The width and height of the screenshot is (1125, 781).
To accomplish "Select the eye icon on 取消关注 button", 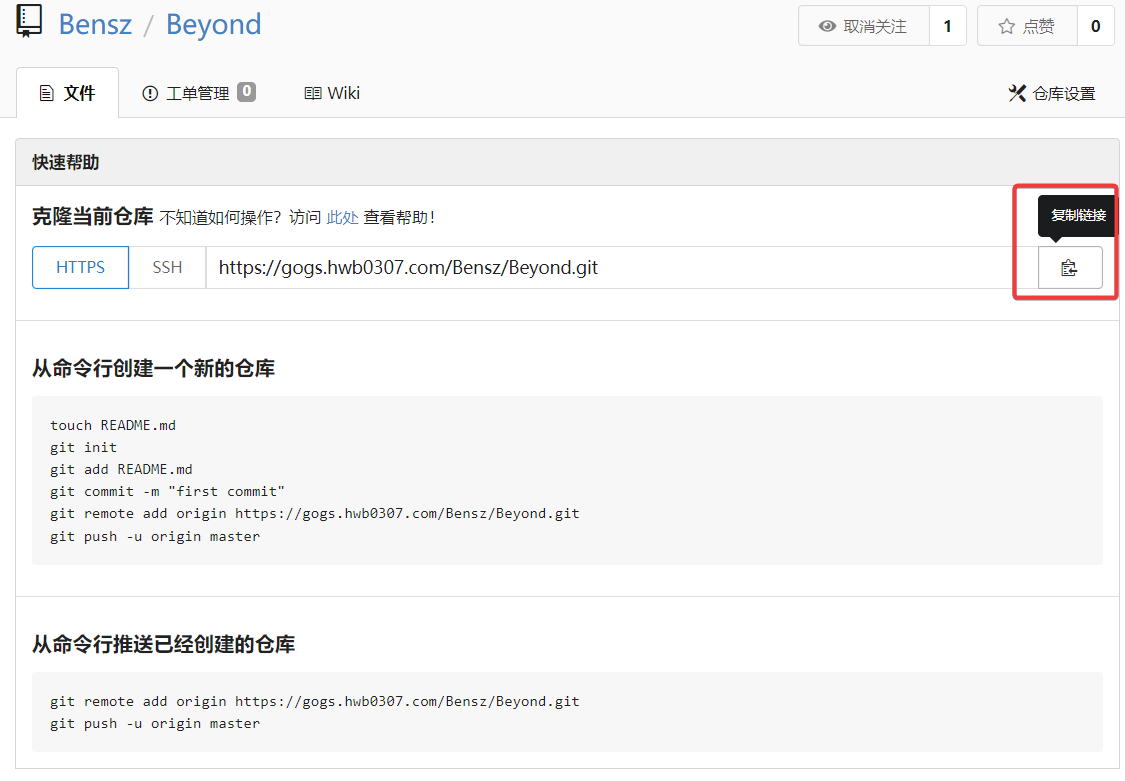I will 829,25.
